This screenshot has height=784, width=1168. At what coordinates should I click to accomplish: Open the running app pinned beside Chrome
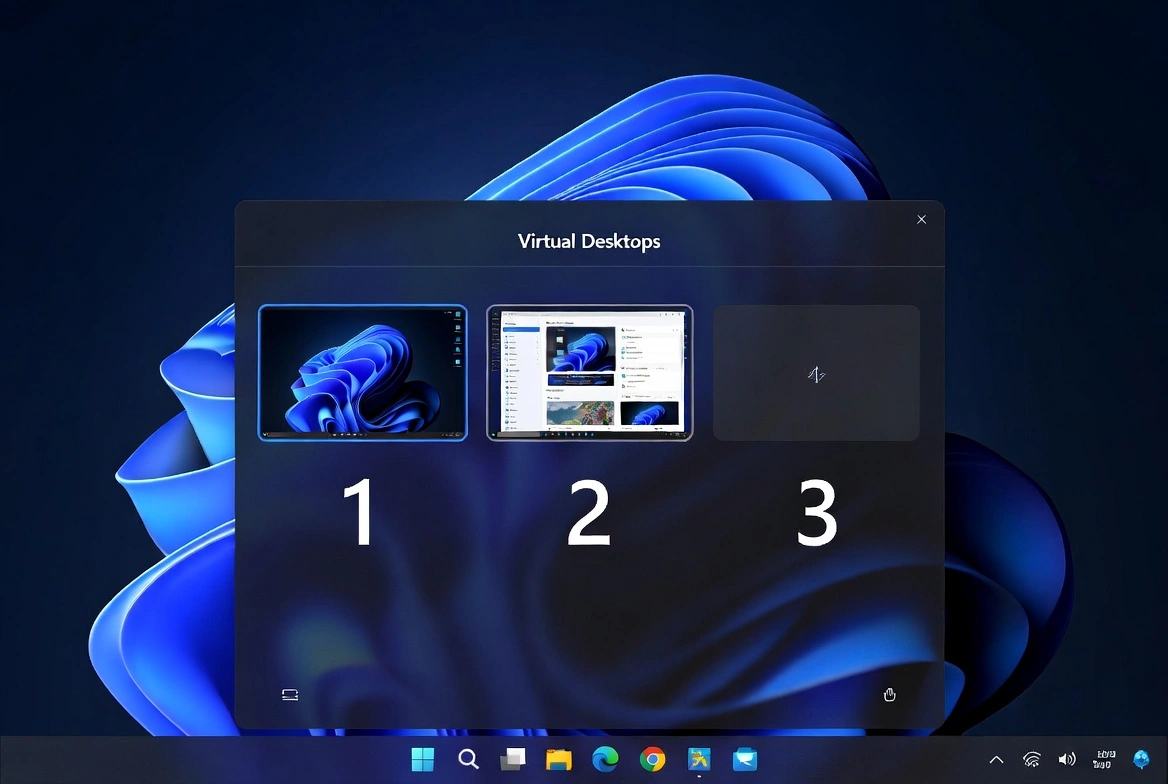(697, 759)
